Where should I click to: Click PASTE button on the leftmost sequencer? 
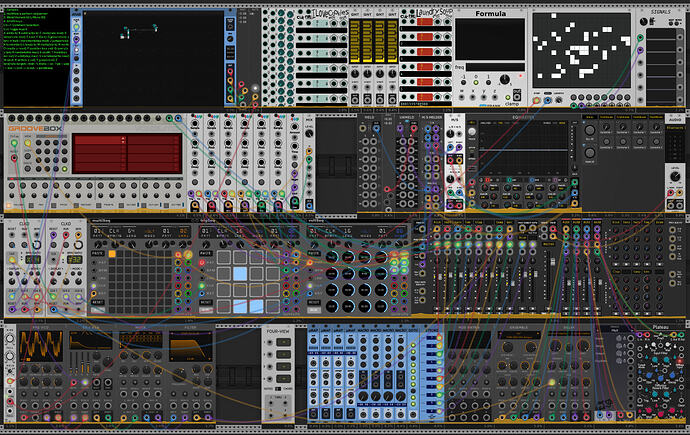coord(97,254)
